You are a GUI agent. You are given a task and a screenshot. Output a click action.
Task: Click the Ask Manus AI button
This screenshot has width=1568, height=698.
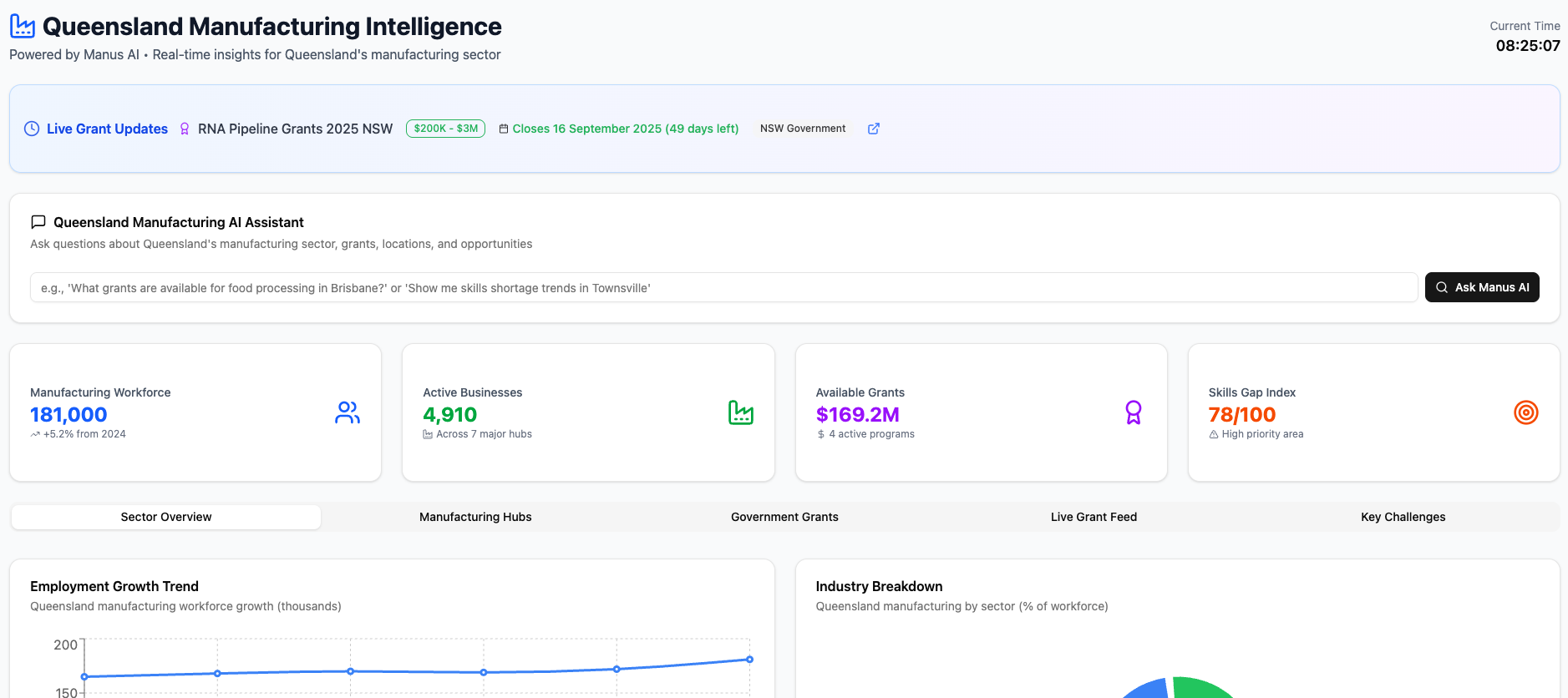(1482, 287)
